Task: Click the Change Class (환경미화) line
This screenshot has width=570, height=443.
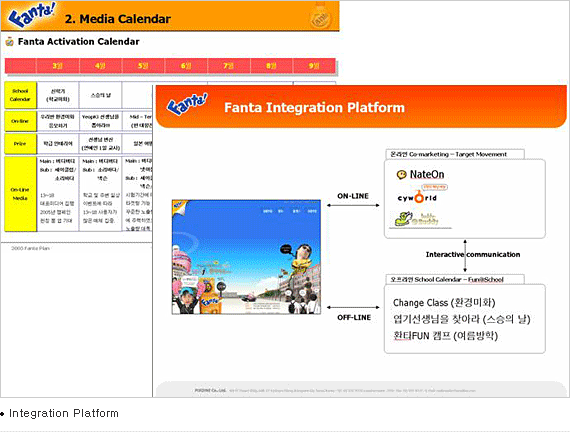Action: coord(444,302)
